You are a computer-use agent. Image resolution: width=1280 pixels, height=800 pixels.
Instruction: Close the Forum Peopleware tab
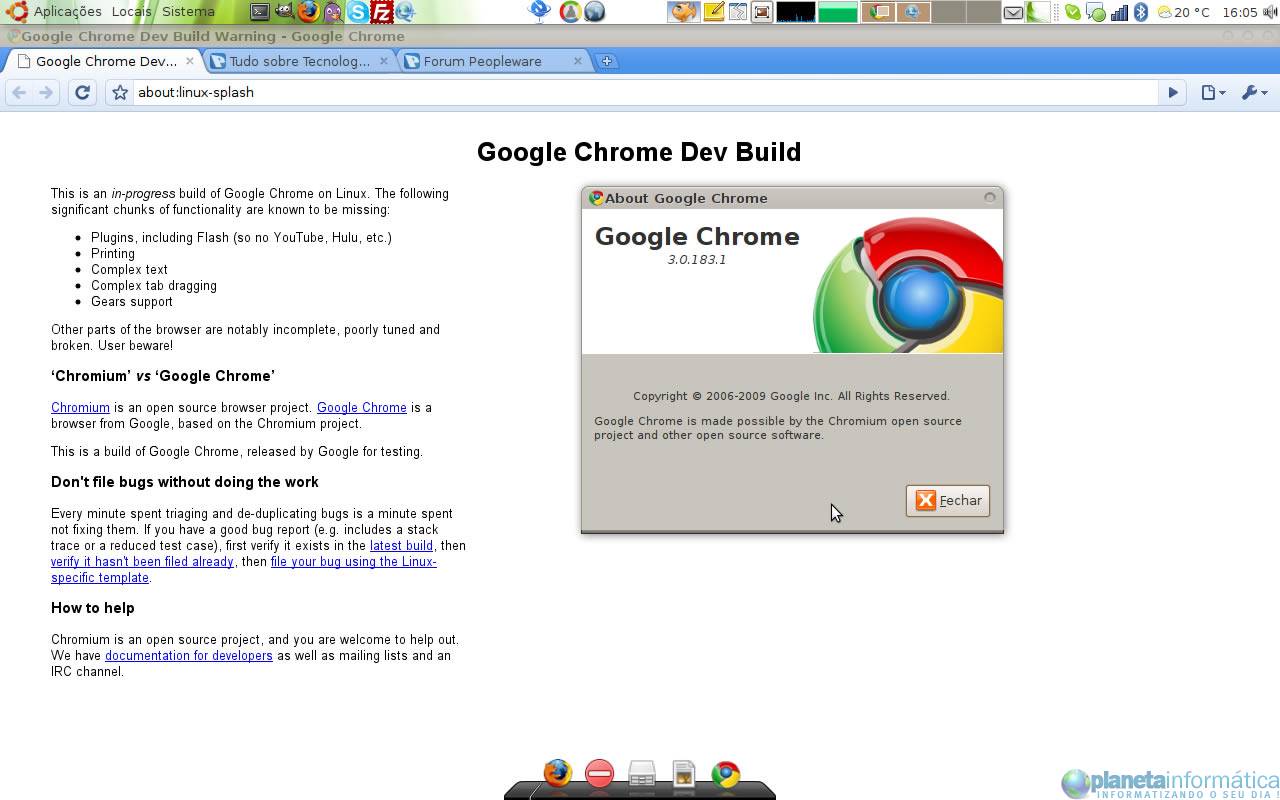tap(577, 61)
